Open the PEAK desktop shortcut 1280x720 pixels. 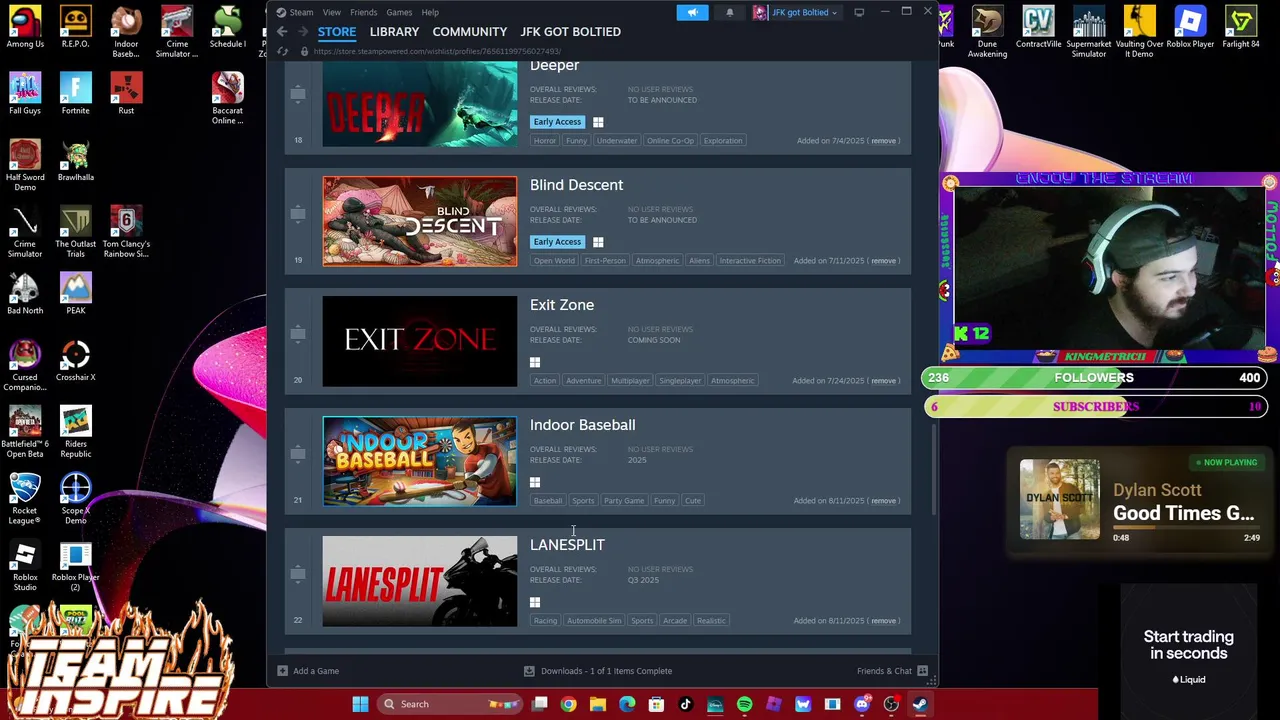point(75,294)
